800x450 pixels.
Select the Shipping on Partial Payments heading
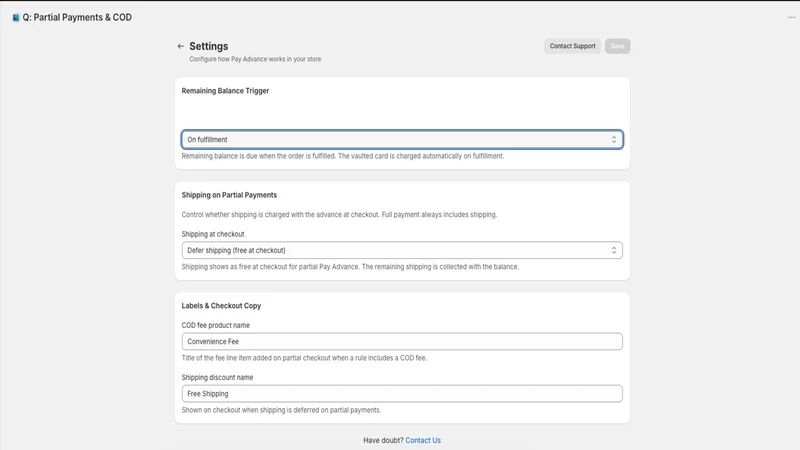click(x=229, y=195)
